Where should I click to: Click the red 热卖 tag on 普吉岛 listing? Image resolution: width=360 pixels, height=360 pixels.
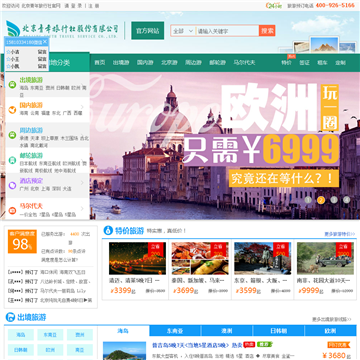(249, 344)
